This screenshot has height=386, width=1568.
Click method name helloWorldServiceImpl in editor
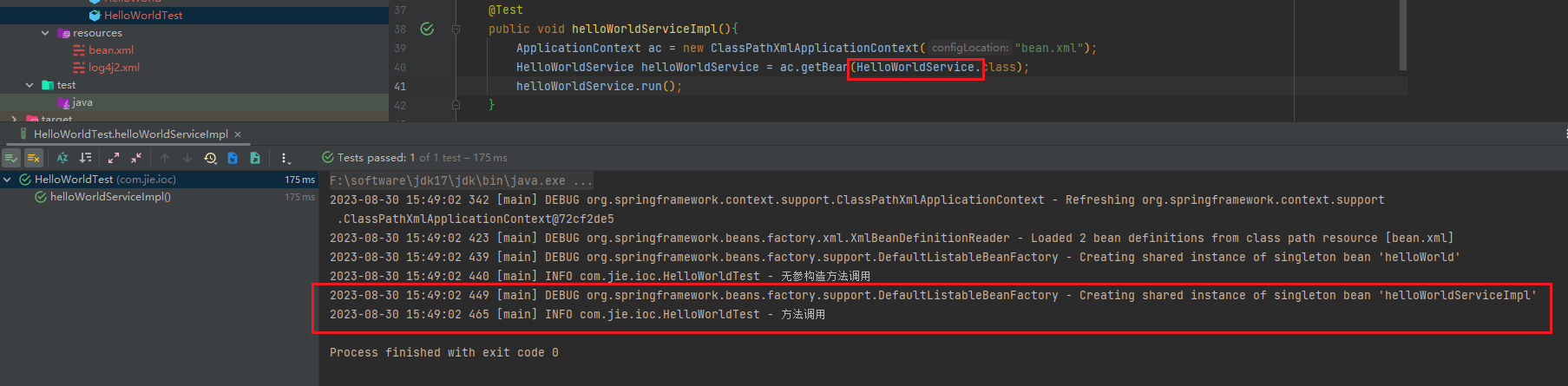(x=645, y=29)
